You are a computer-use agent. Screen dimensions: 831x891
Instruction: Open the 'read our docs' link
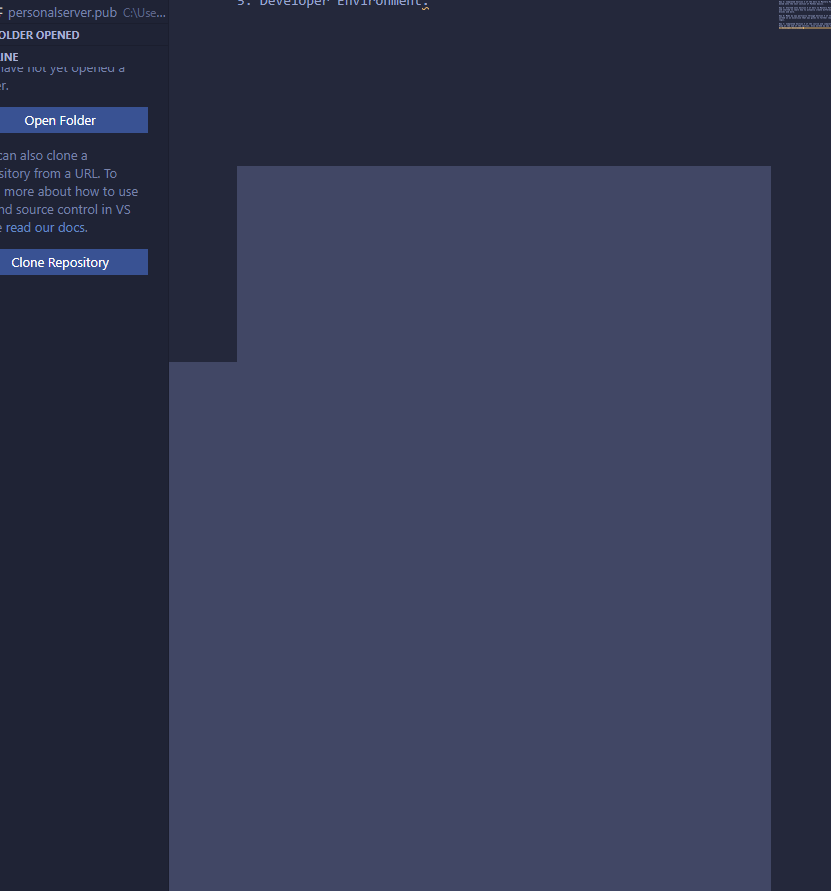click(47, 228)
